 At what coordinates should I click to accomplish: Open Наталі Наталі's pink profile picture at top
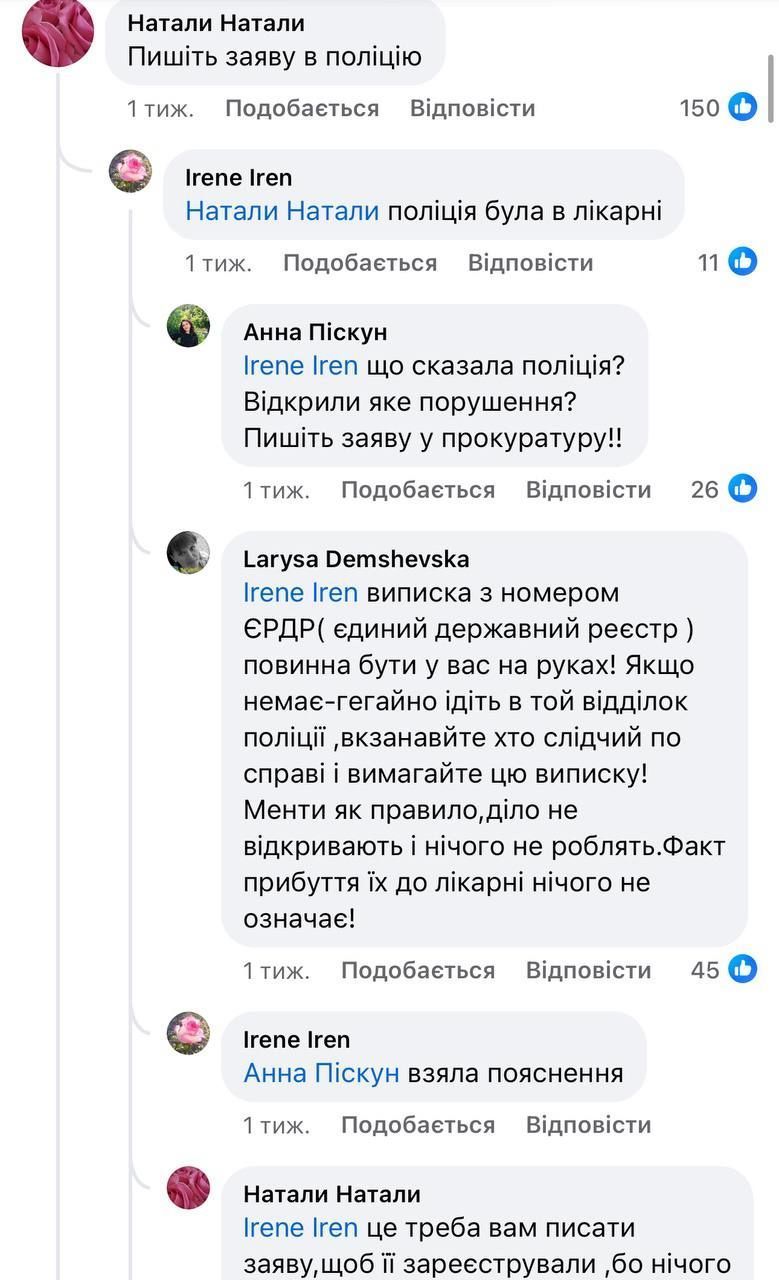pos(58,33)
